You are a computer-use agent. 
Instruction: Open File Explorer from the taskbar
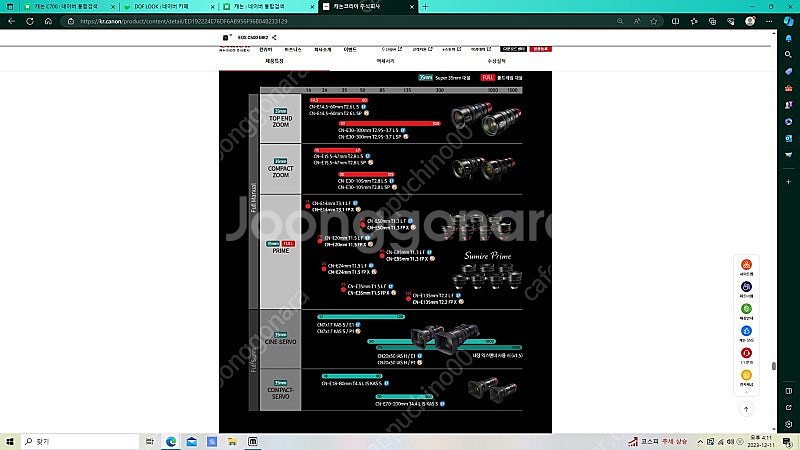tap(232, 441)
